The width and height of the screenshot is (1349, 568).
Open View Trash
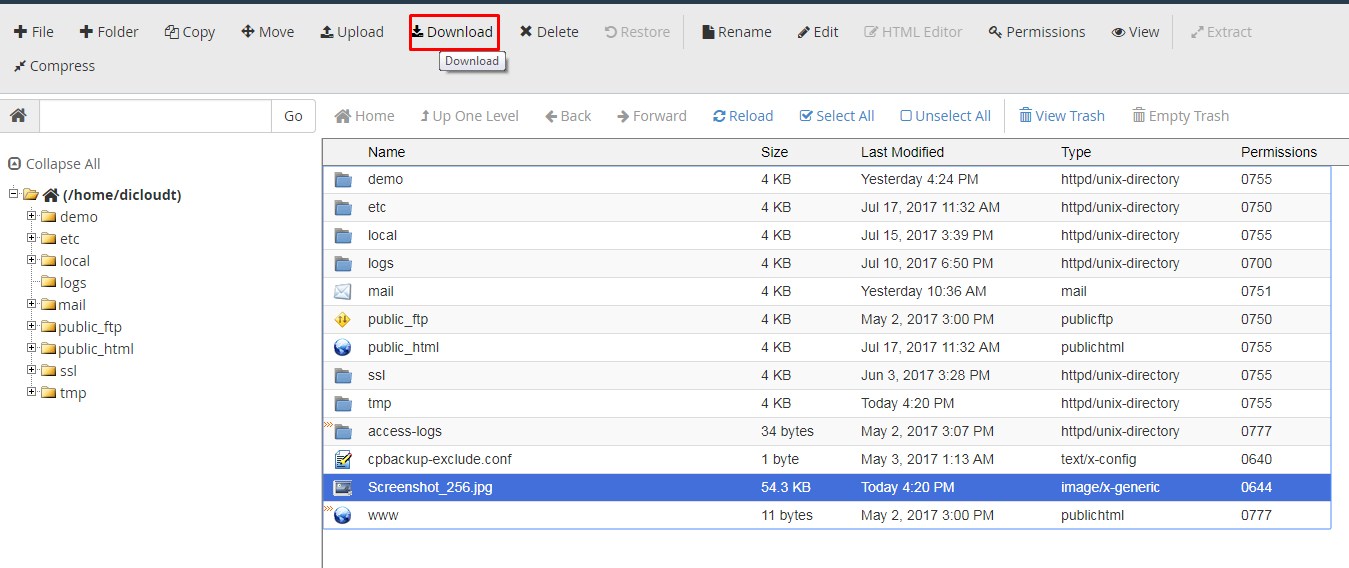1062,116
